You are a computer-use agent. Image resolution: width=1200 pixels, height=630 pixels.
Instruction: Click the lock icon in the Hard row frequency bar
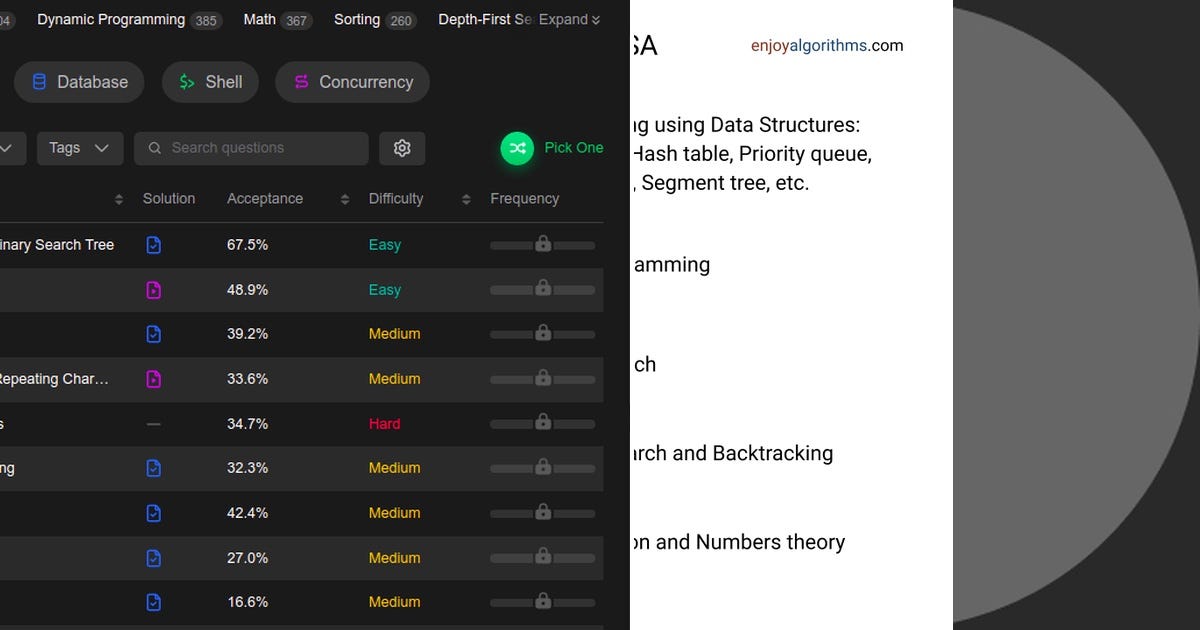point(543,423)
